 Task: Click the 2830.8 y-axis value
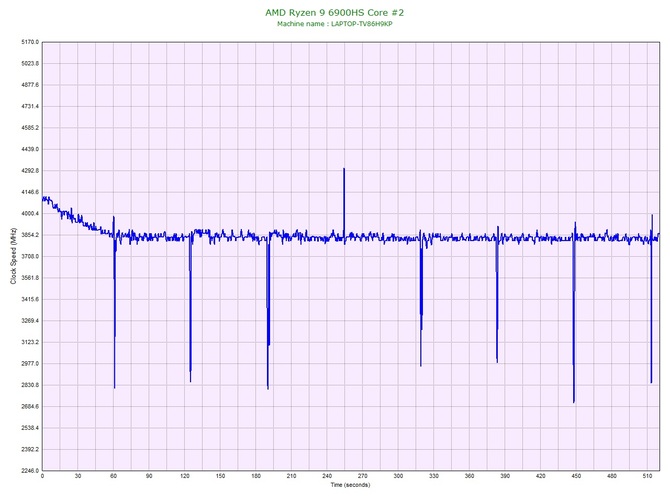[30, 385]
